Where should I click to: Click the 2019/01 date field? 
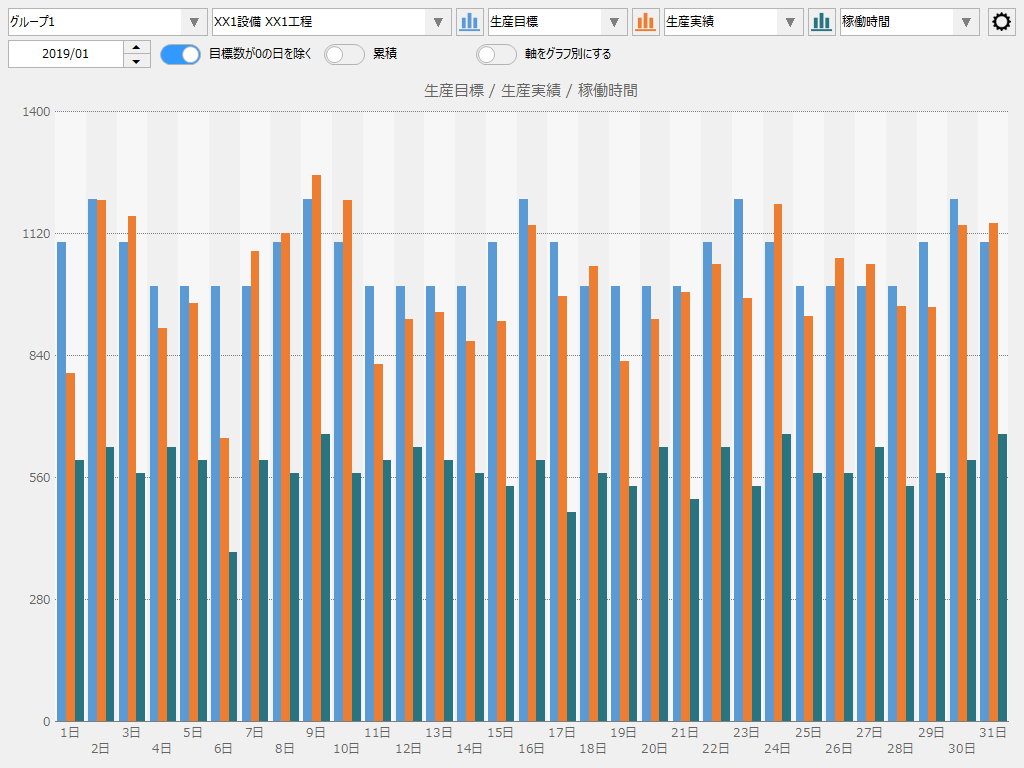click(65, 54)
